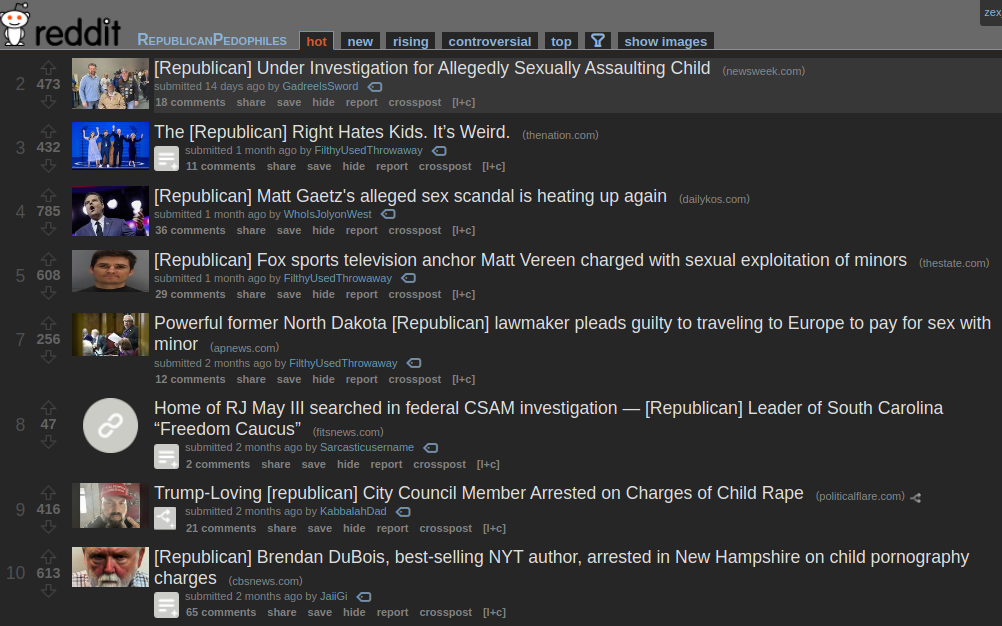Screen dimensions: 1002x626
Task: Open the Brendan DuBois child pornography charges article
Action: pyautogui.click(x=562, y=567)
